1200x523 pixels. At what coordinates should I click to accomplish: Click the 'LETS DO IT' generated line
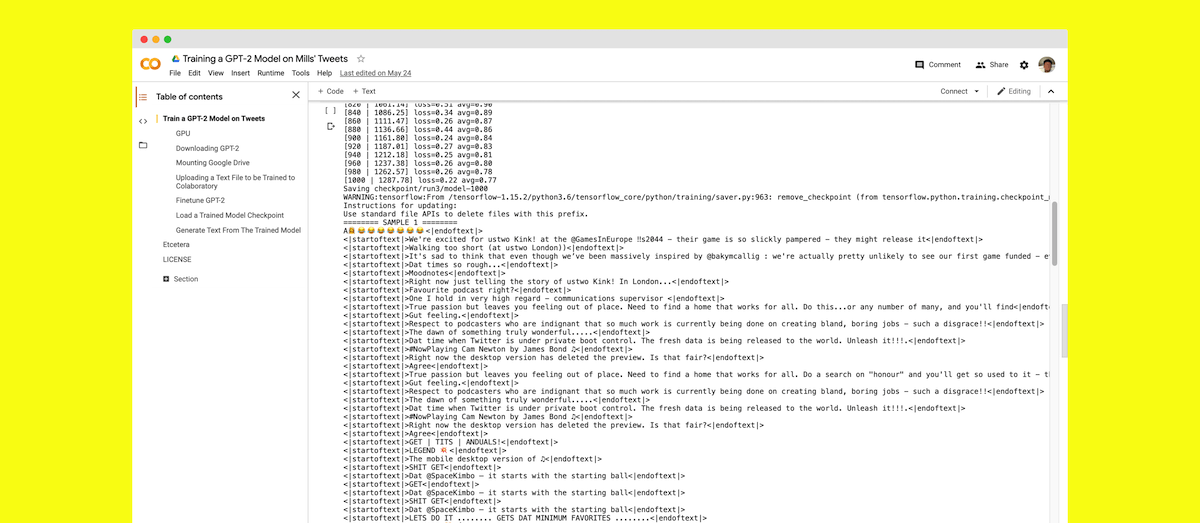click(524, 517)
